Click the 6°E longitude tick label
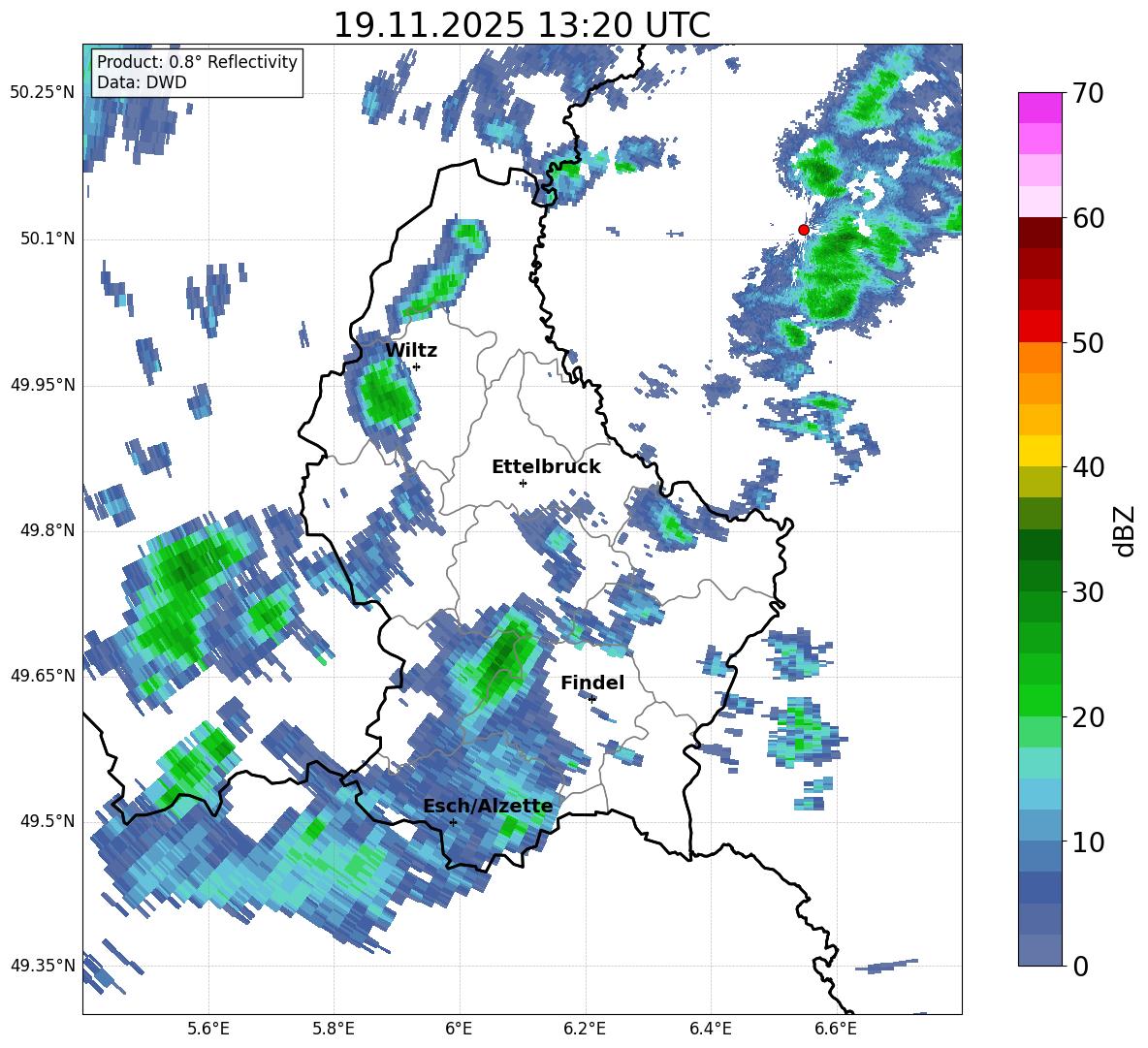This screenshot has width=1148, height=1048. point(459,1029)
